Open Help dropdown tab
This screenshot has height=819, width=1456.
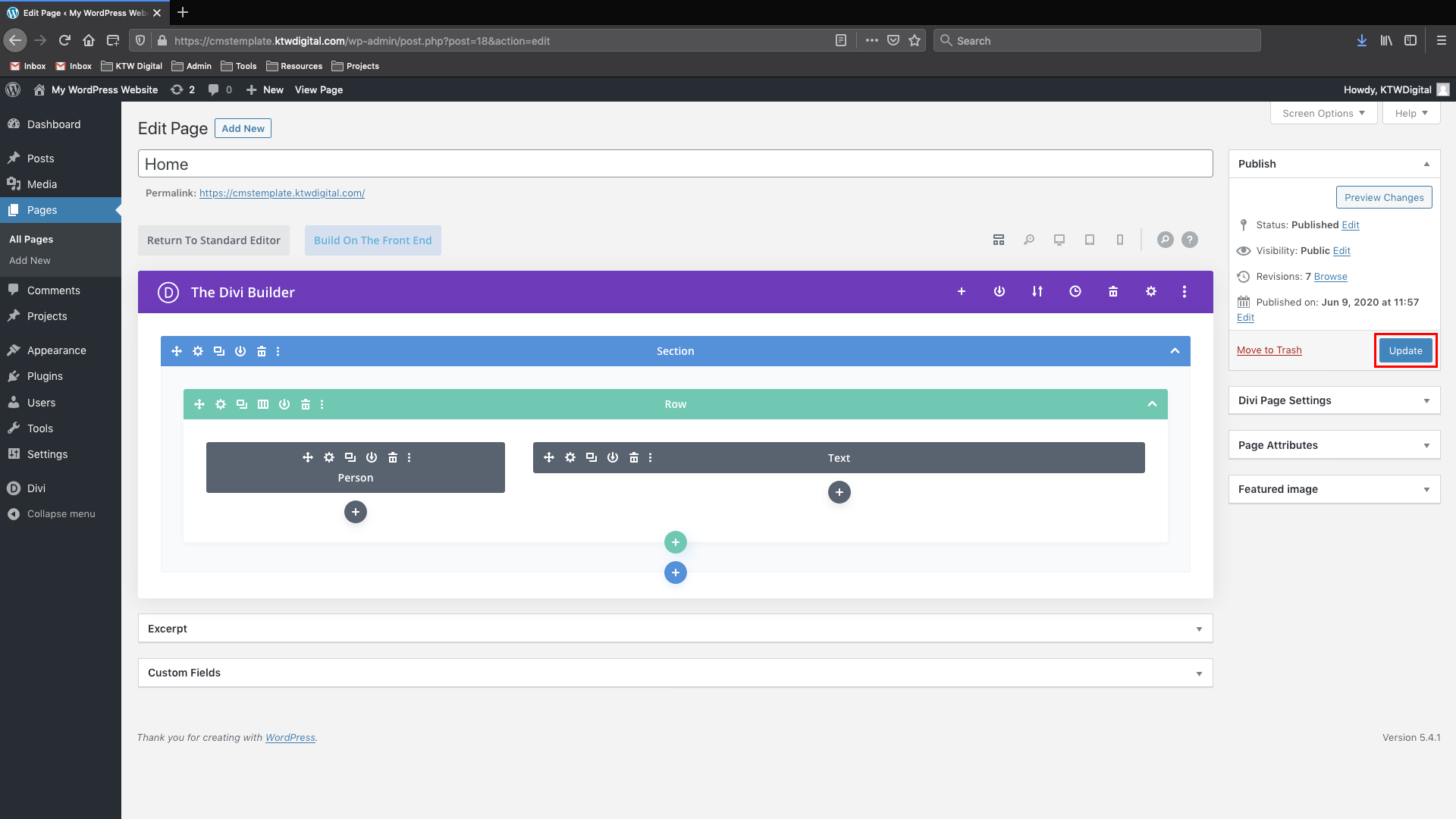point(1411,113)
